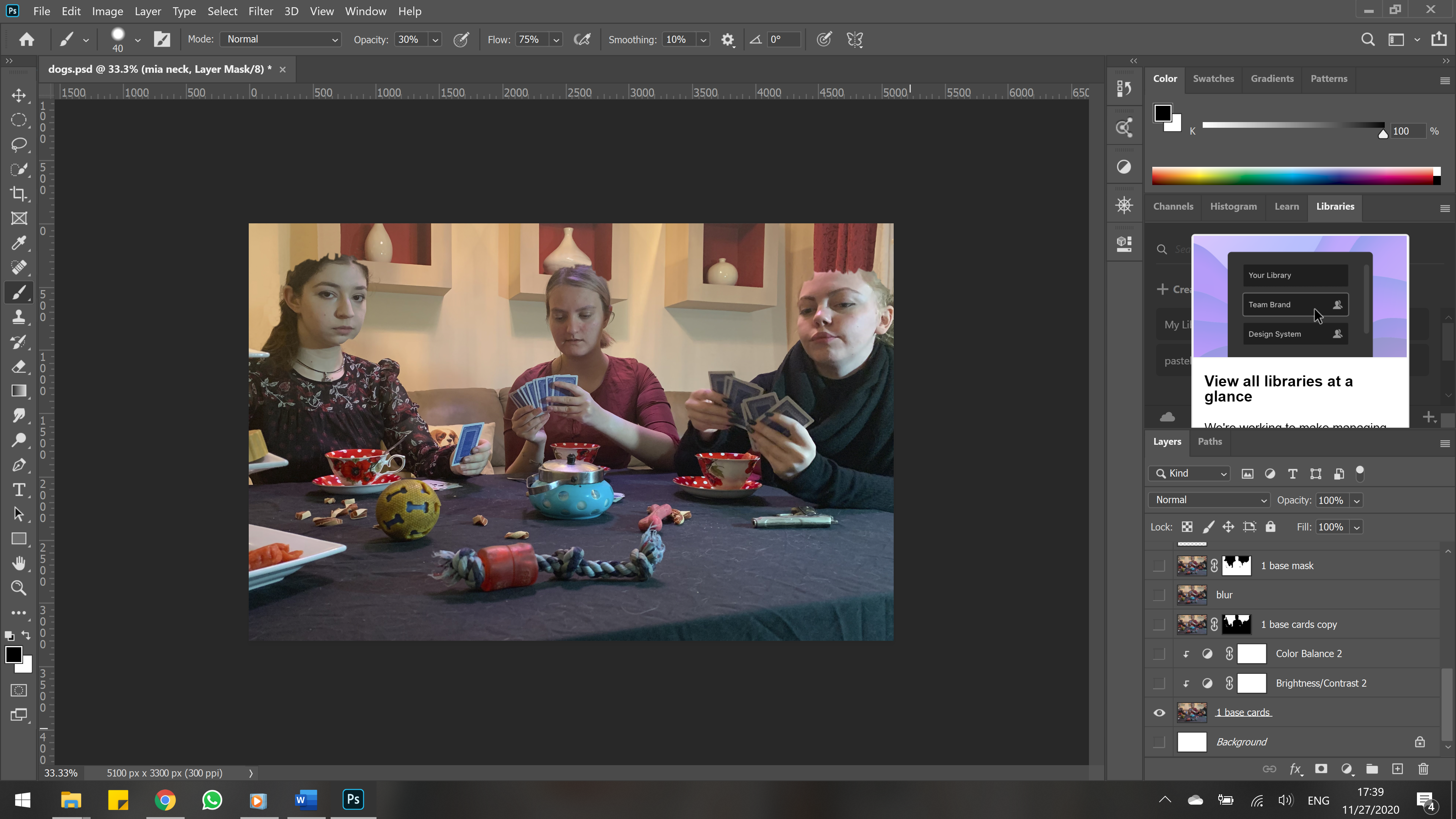Select the Gradient tool

tap(19, 391)
